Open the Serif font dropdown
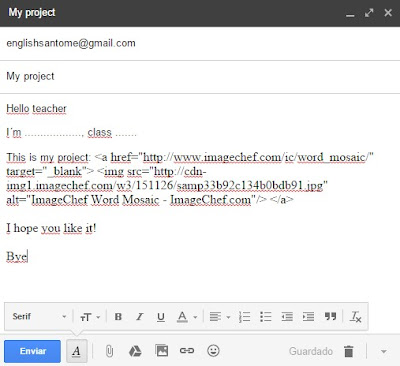The width and height of the screenshot is (400, 366). click(39, 317)
